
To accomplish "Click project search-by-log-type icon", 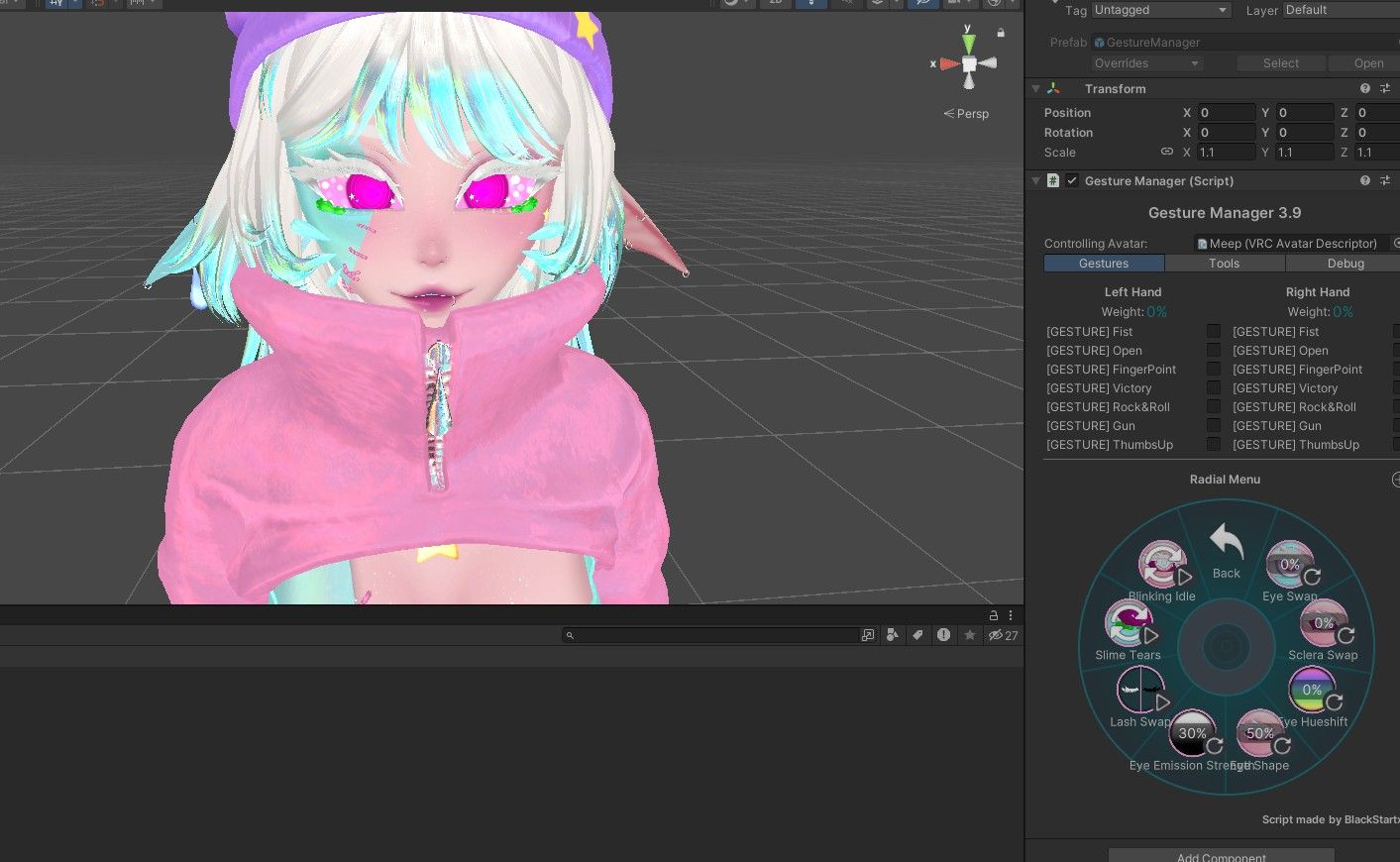I will coord(943,635).
